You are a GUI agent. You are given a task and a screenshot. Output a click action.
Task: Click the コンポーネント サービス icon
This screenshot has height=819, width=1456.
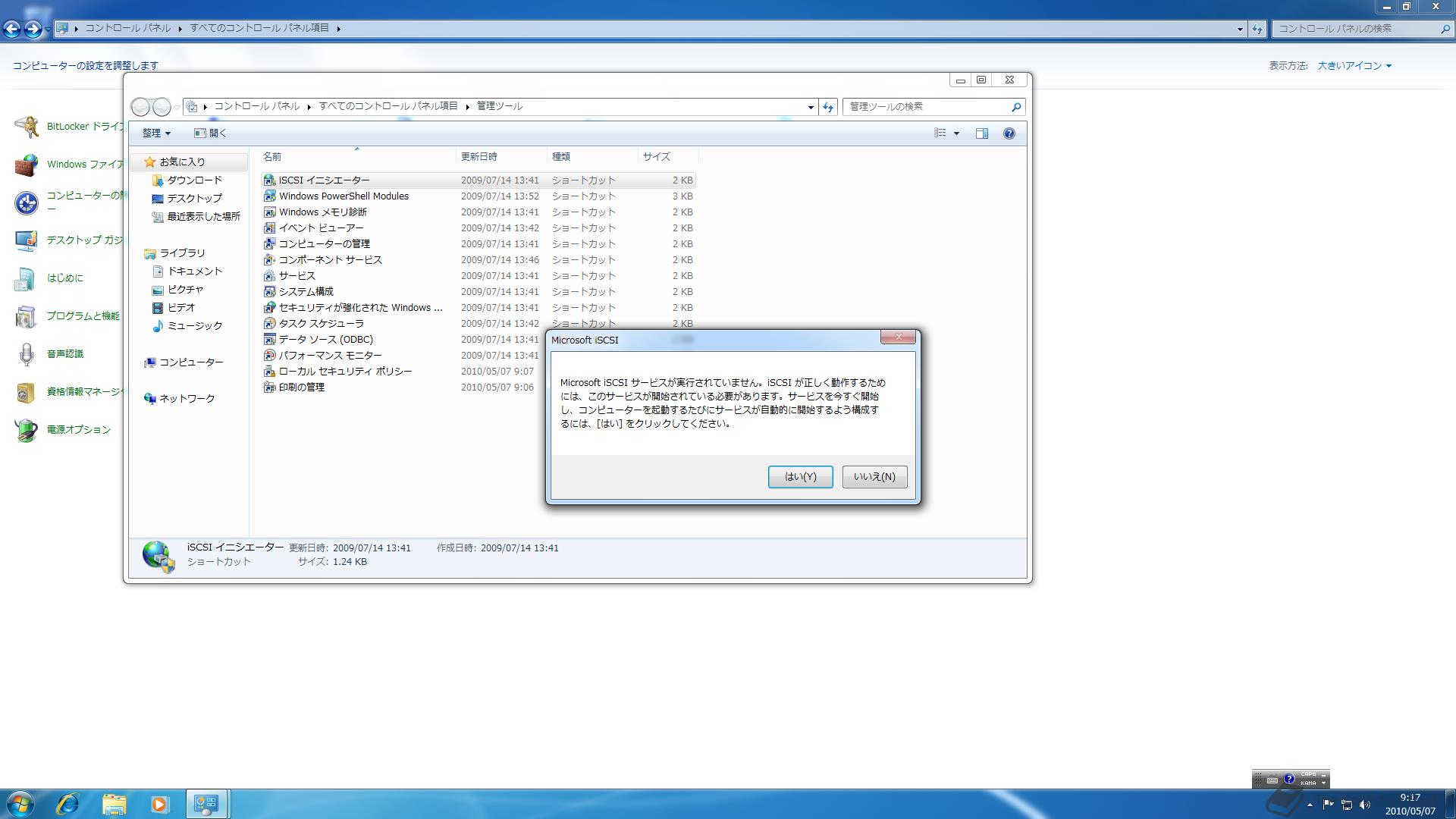click(269, 260)
